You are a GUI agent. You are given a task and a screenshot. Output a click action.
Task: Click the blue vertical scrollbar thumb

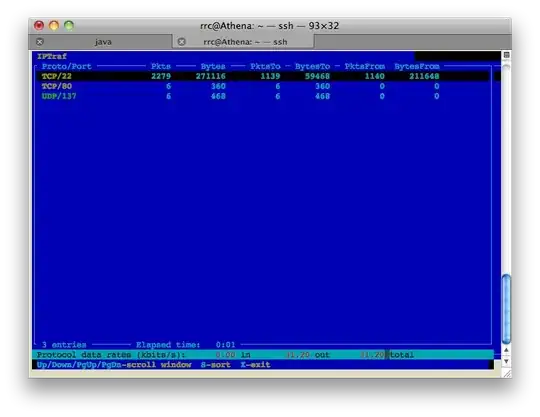pyautogui.click(x=506, y=309)
